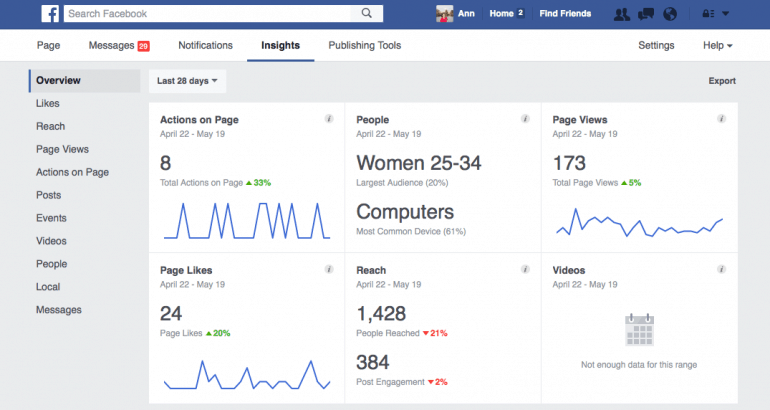Open page Settings
This screenshot has width=770, height=410.
(x=656, y=45)
